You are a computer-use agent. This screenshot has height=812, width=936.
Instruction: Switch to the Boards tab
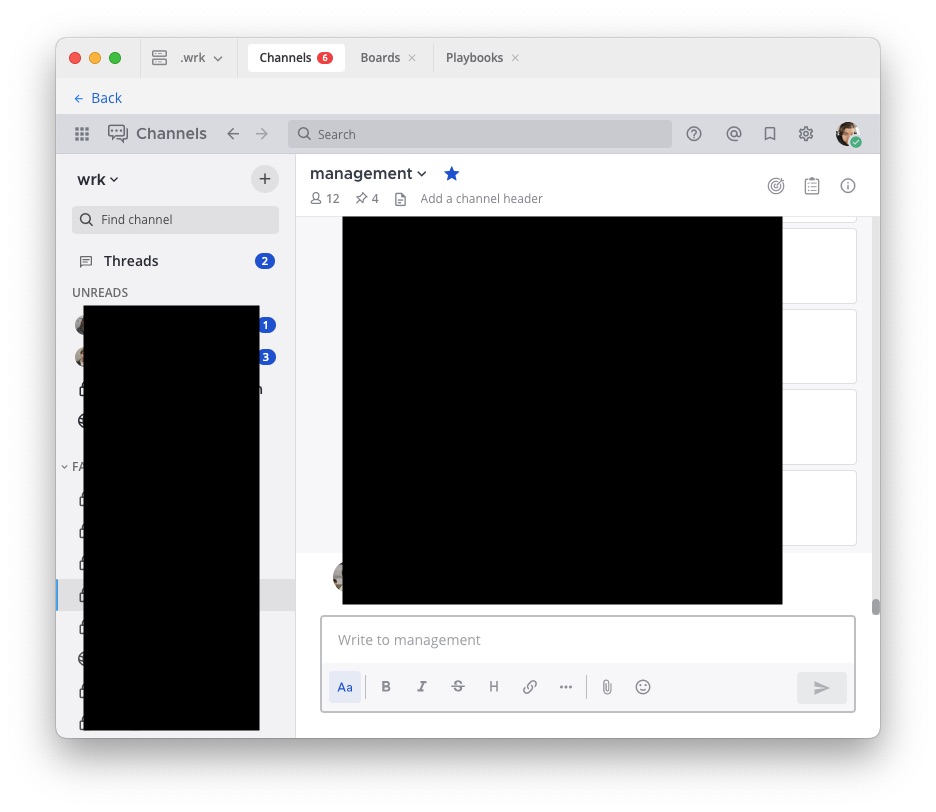click(x=379, y=57)
